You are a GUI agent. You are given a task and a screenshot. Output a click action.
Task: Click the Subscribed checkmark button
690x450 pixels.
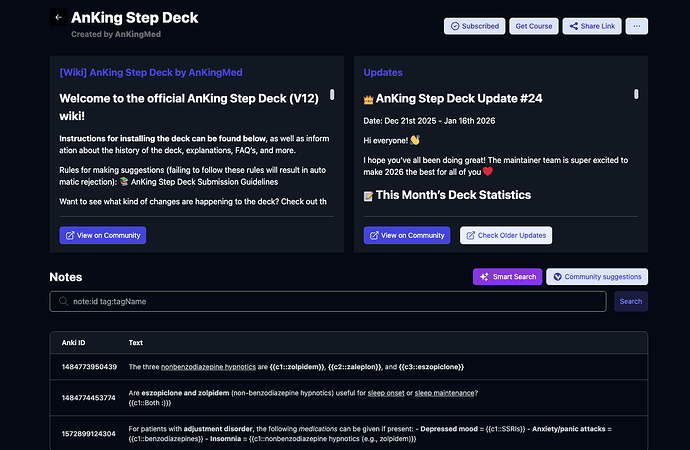474,26
